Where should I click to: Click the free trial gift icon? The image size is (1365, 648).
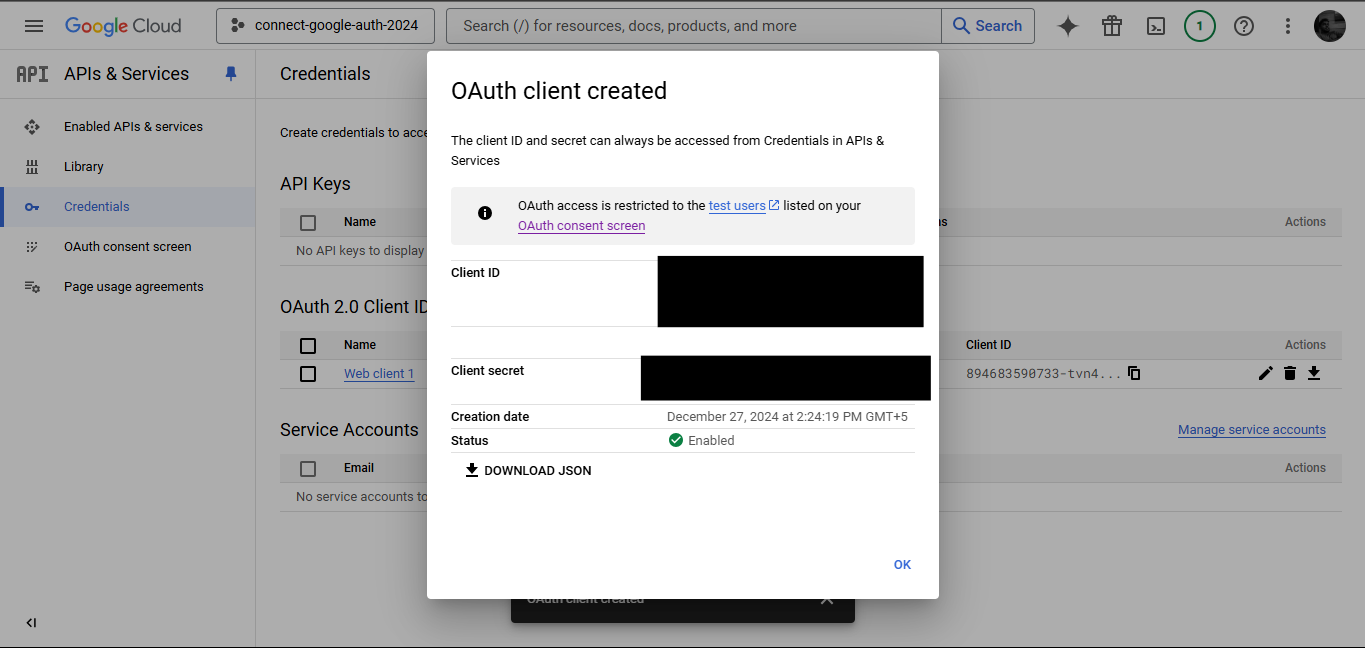pyautogui.click(x=1111, y=26)
